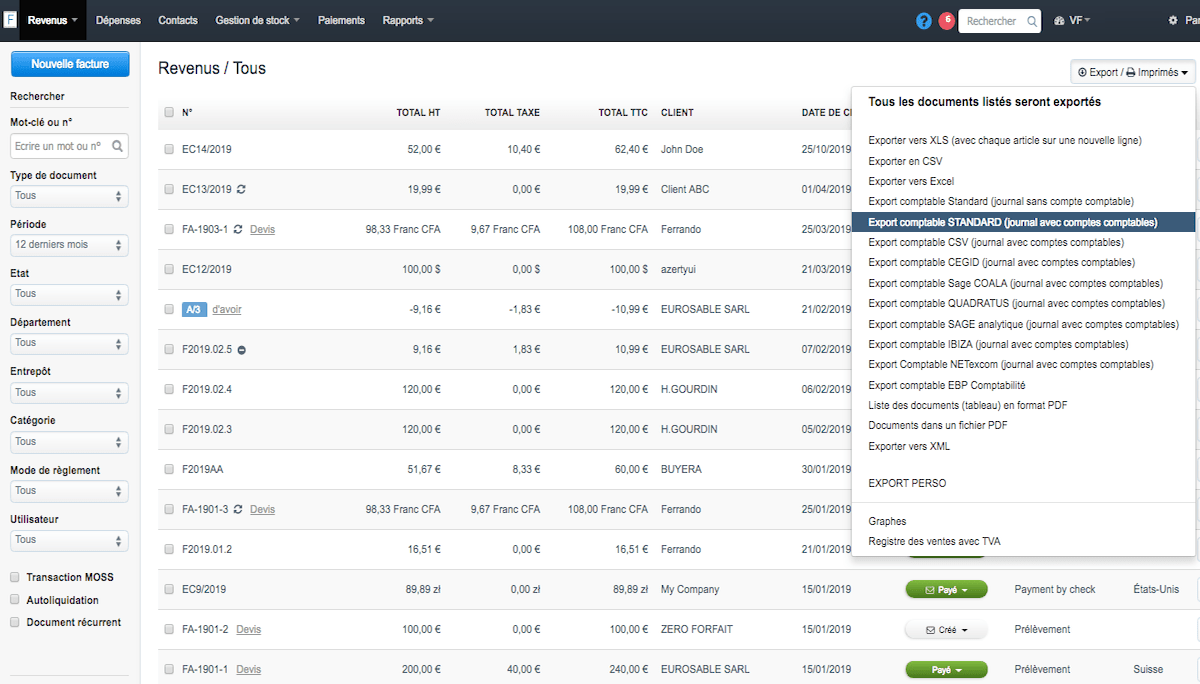Viewport: 1200px width, 684px height.
Task: Open the Période dropdown showing 12 derniers mois
Action: click(x=69, y=245)
